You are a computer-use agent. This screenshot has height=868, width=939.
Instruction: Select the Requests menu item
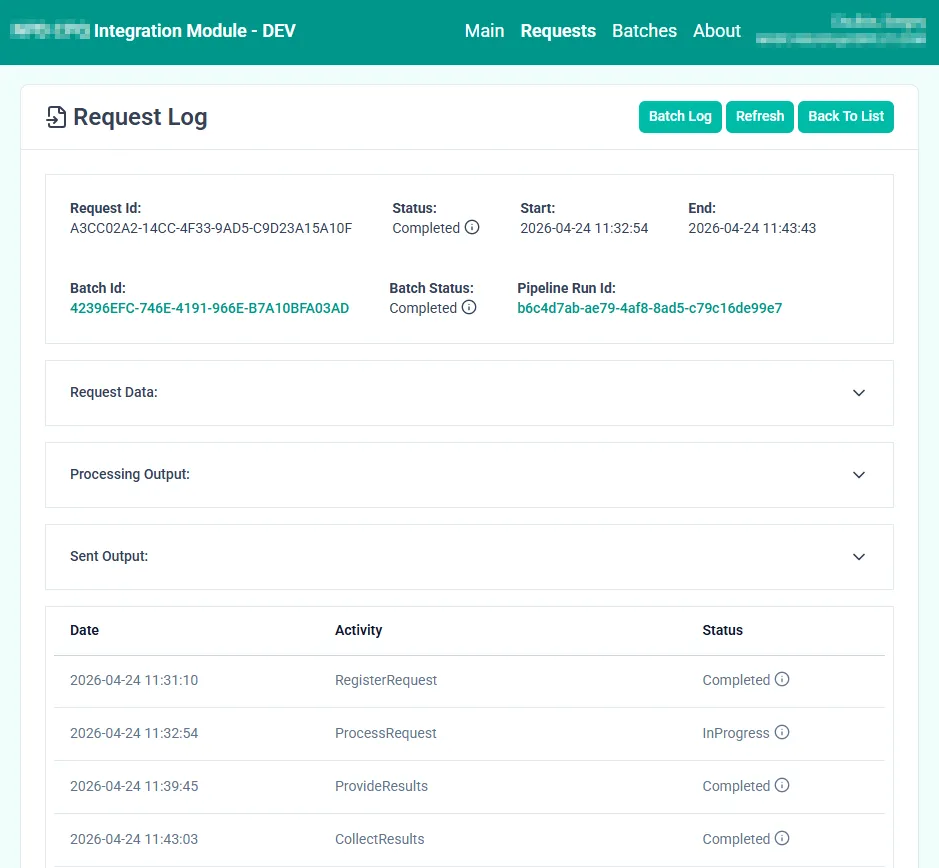coord(558,31)
